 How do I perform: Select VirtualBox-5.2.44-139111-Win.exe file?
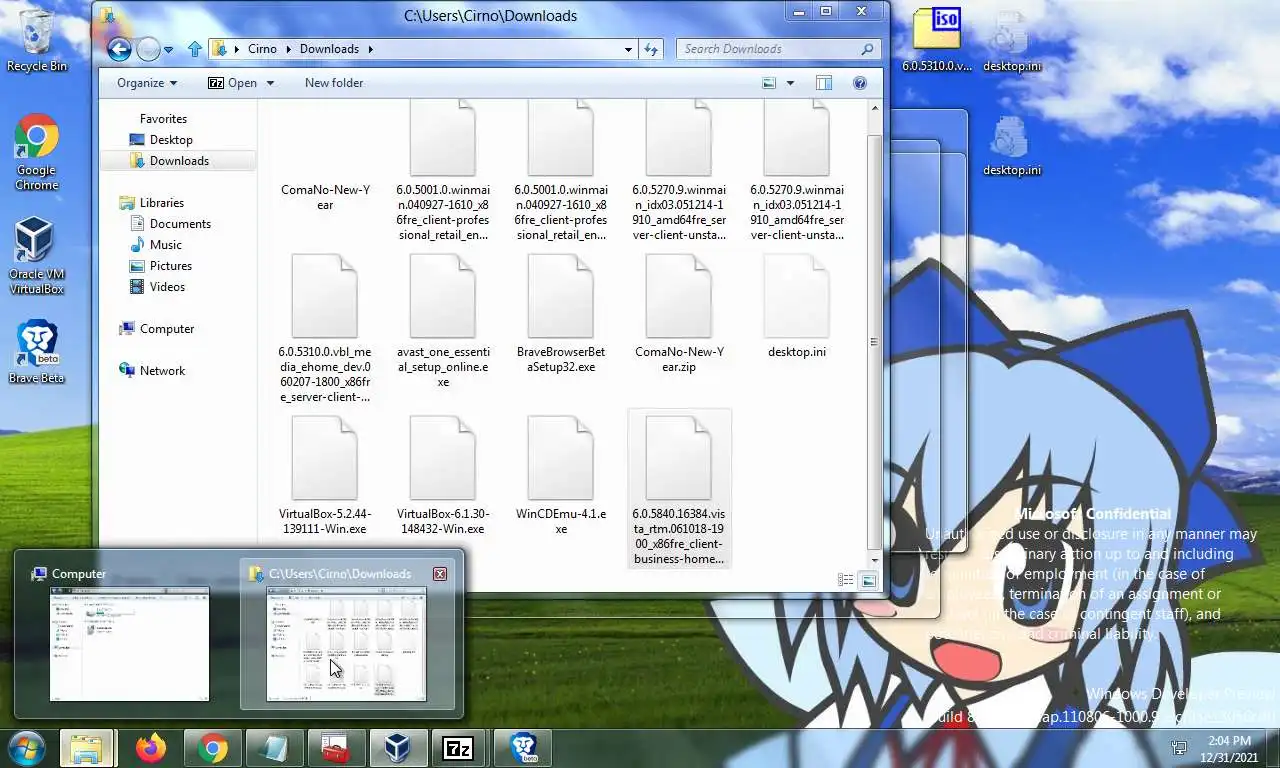coord(325,477)
